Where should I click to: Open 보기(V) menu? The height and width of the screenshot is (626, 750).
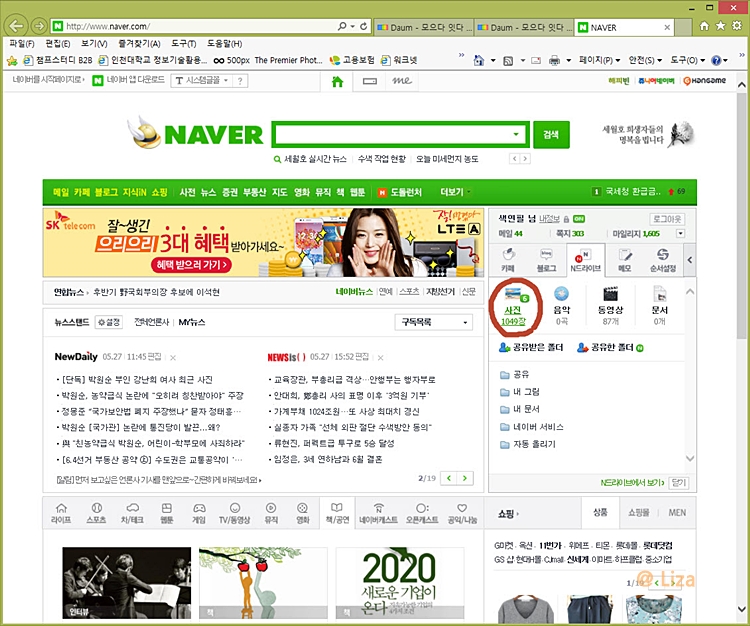point(94,44)
